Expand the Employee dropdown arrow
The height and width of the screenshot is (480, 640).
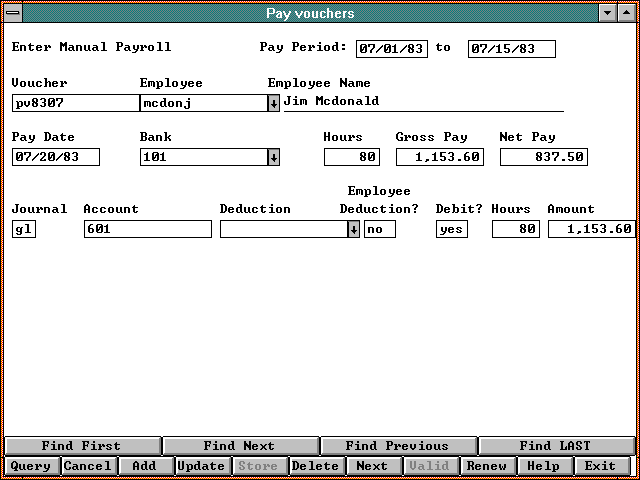pos(274,103)
